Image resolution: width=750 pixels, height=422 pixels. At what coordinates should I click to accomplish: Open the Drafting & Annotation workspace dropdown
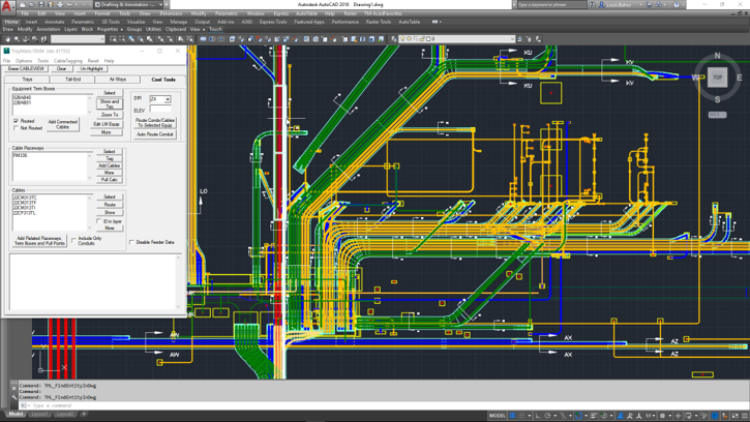[x=130, y=5]
